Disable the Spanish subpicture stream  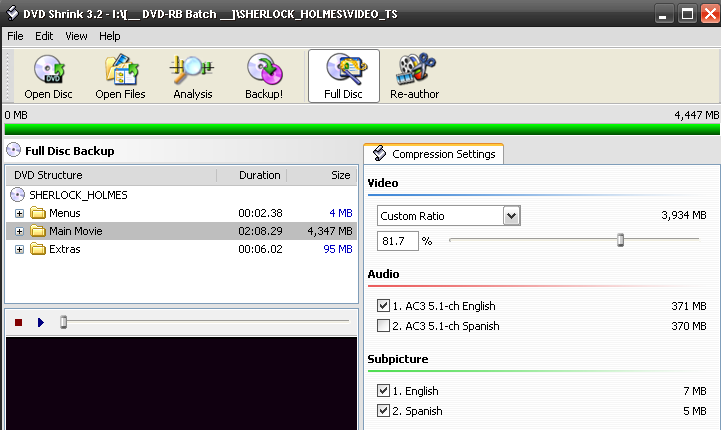[384, 411]
